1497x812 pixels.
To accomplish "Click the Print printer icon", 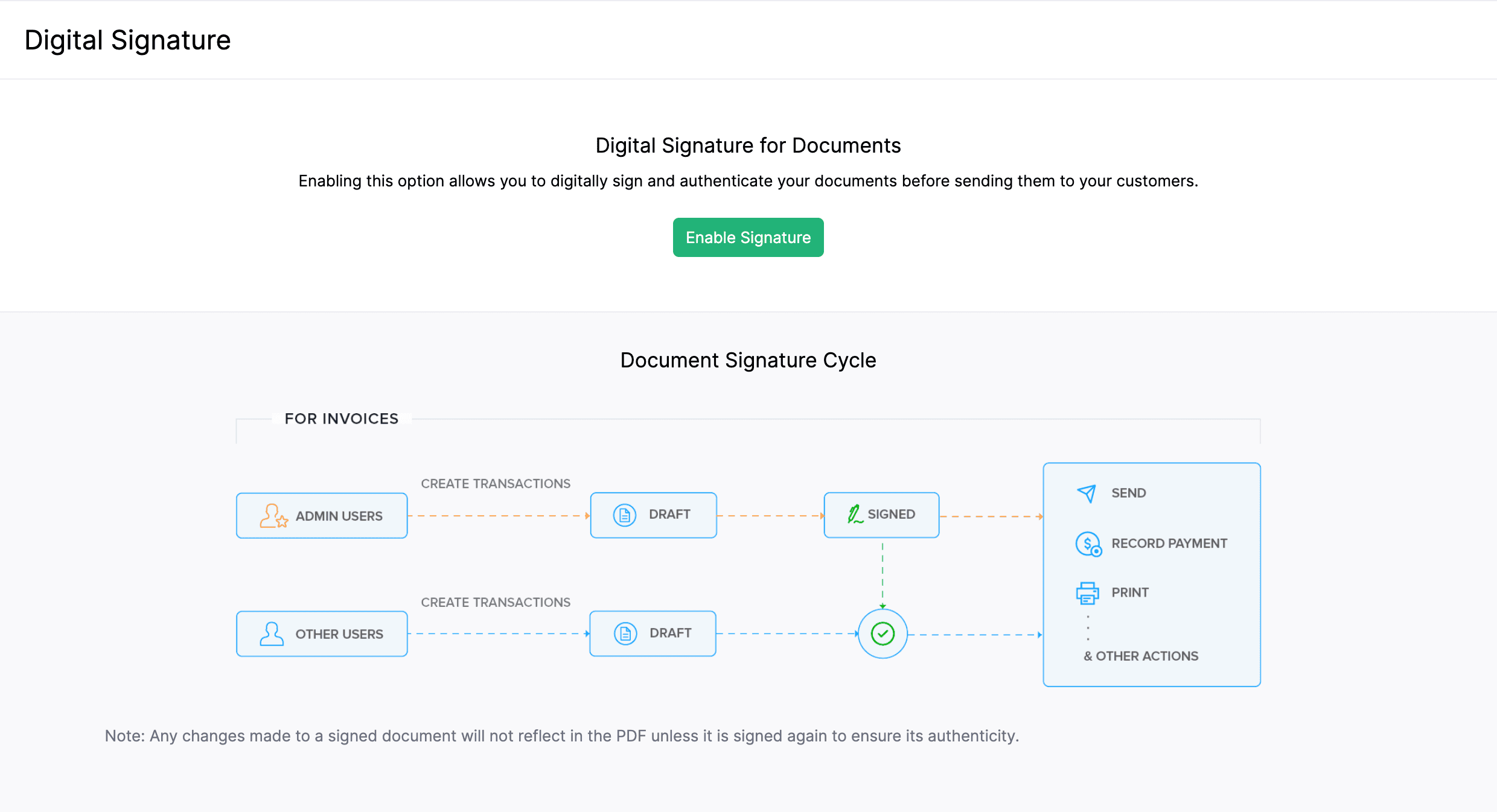I will (x=1087, y=592).
